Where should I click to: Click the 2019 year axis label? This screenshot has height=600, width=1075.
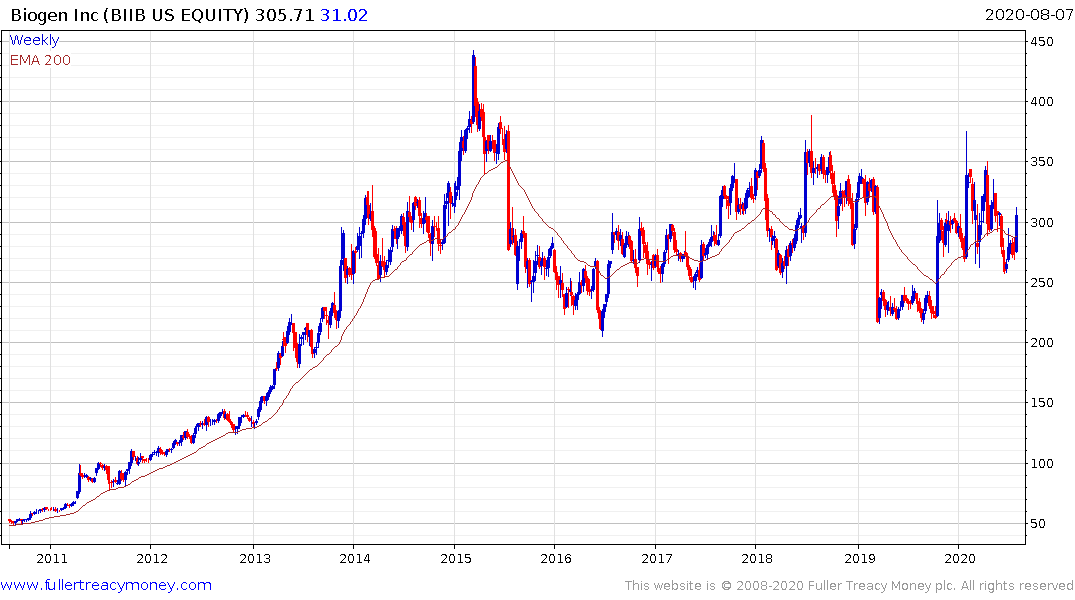coord(860,558)
